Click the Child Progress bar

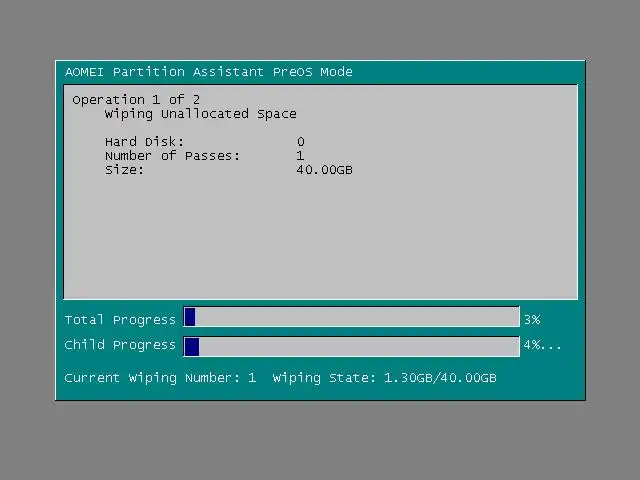pos(351,347)
